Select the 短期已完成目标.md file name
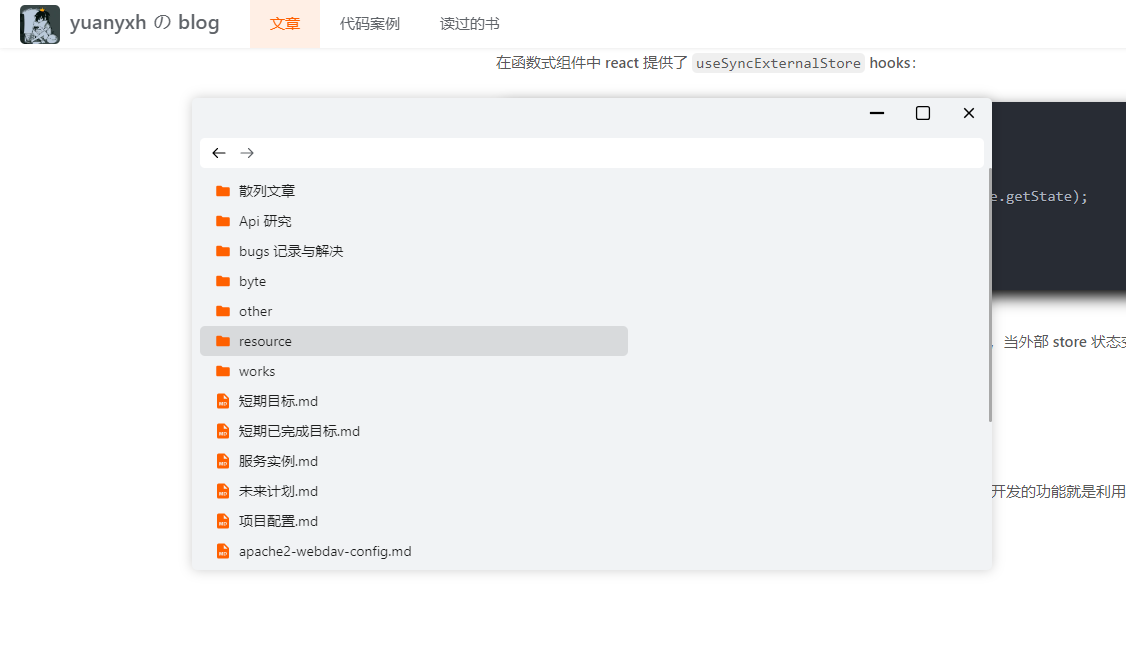The width and height of the screenshot is (1126, 653). (299, 431)
